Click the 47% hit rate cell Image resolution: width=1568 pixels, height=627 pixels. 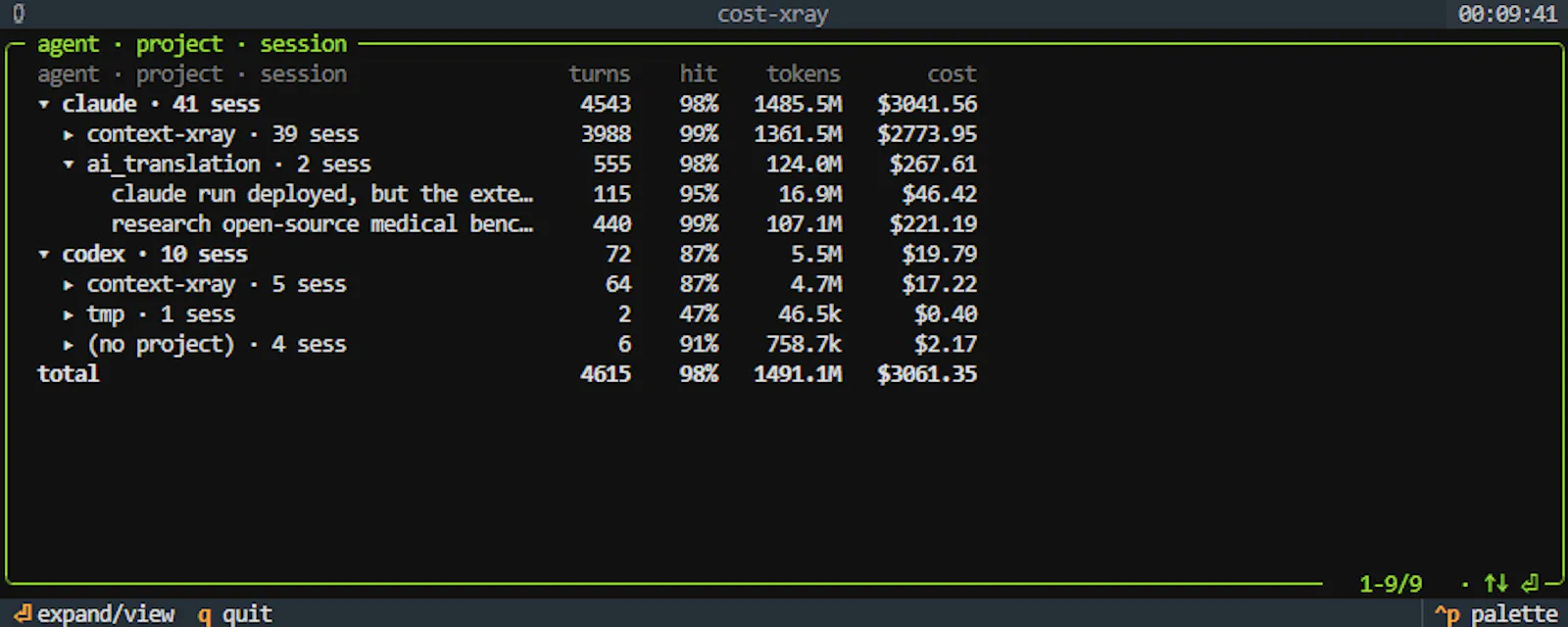(x=699, y=314)
